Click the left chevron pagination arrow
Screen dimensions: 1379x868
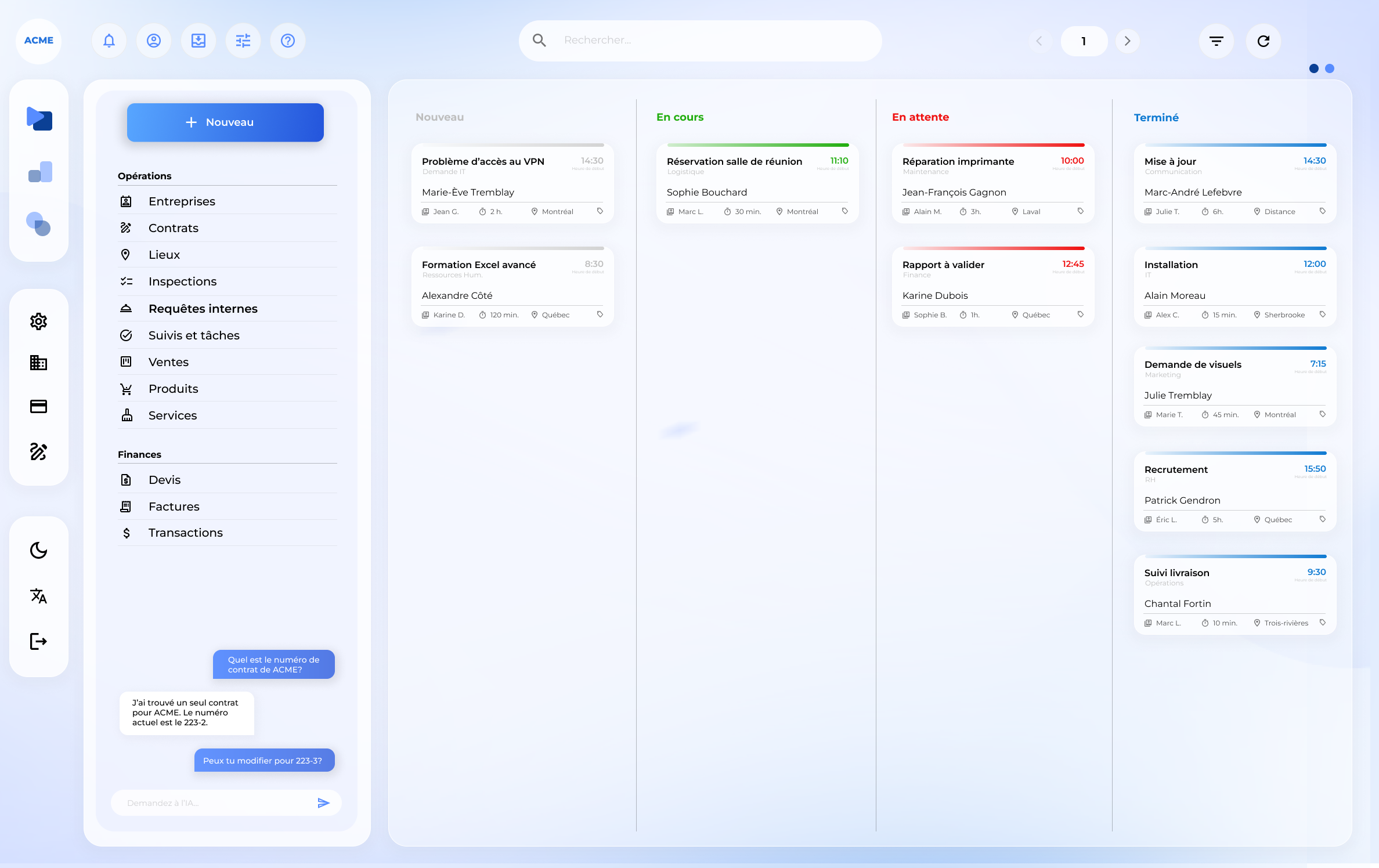click(x=1039, y=41)
